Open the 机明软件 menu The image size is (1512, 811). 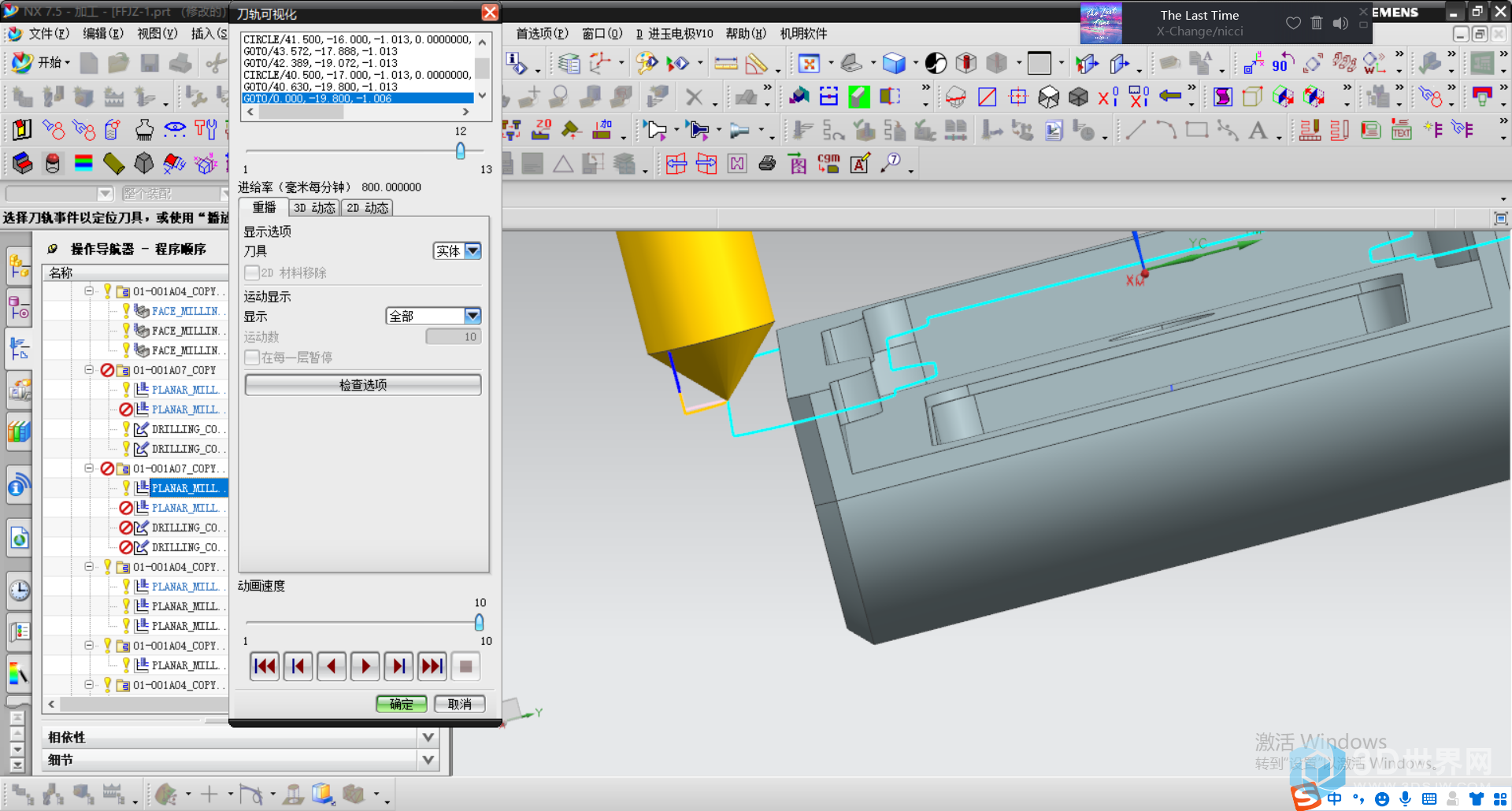803,33
